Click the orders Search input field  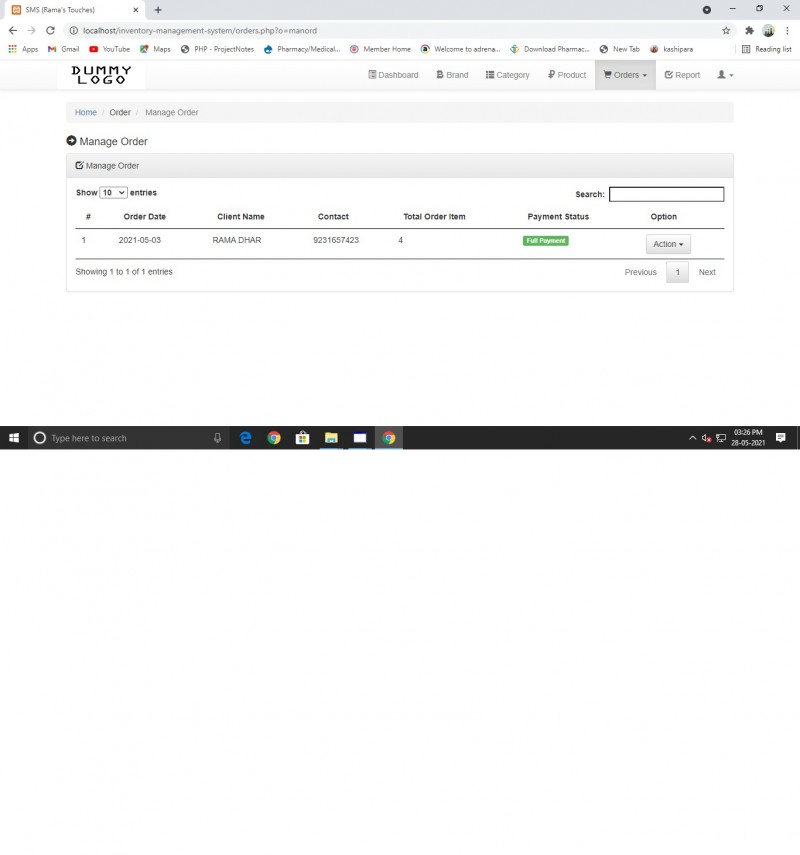point(666,194)
